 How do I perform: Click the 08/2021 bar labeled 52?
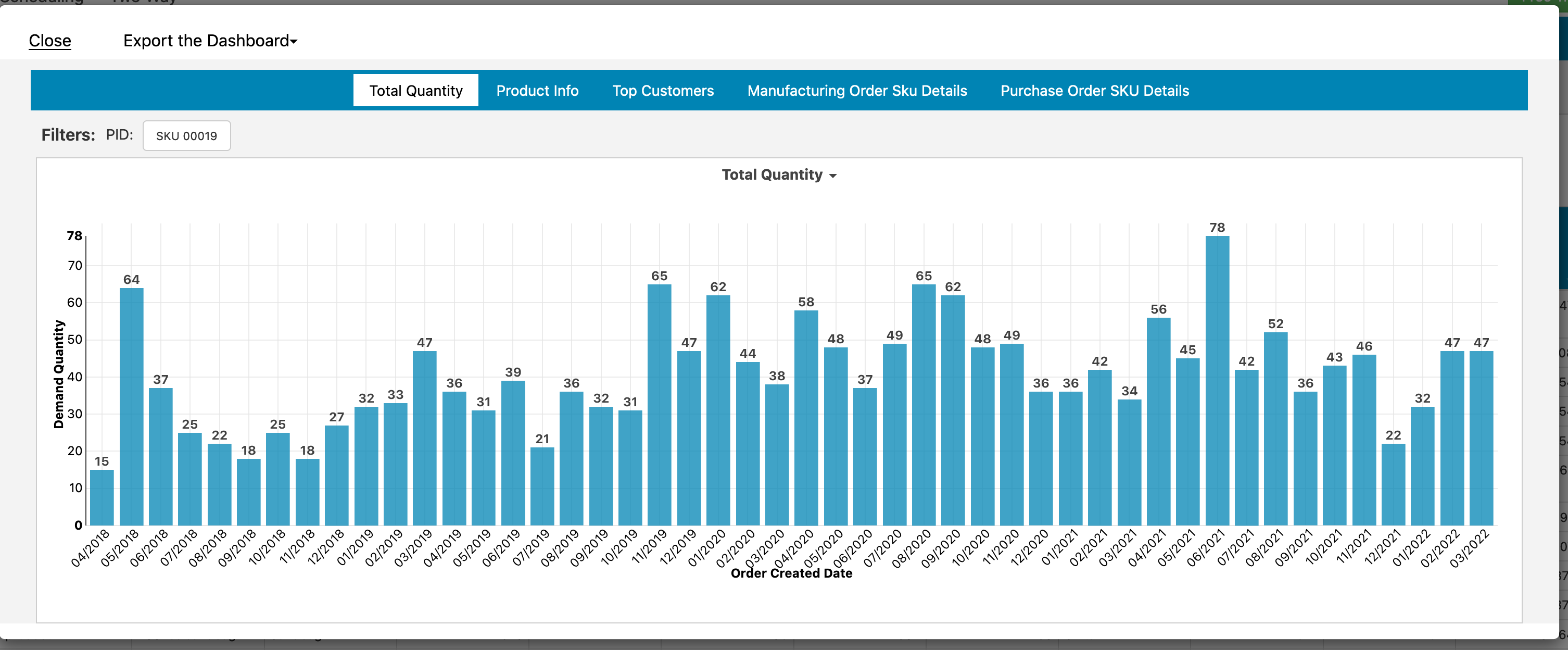[1276, 429]
